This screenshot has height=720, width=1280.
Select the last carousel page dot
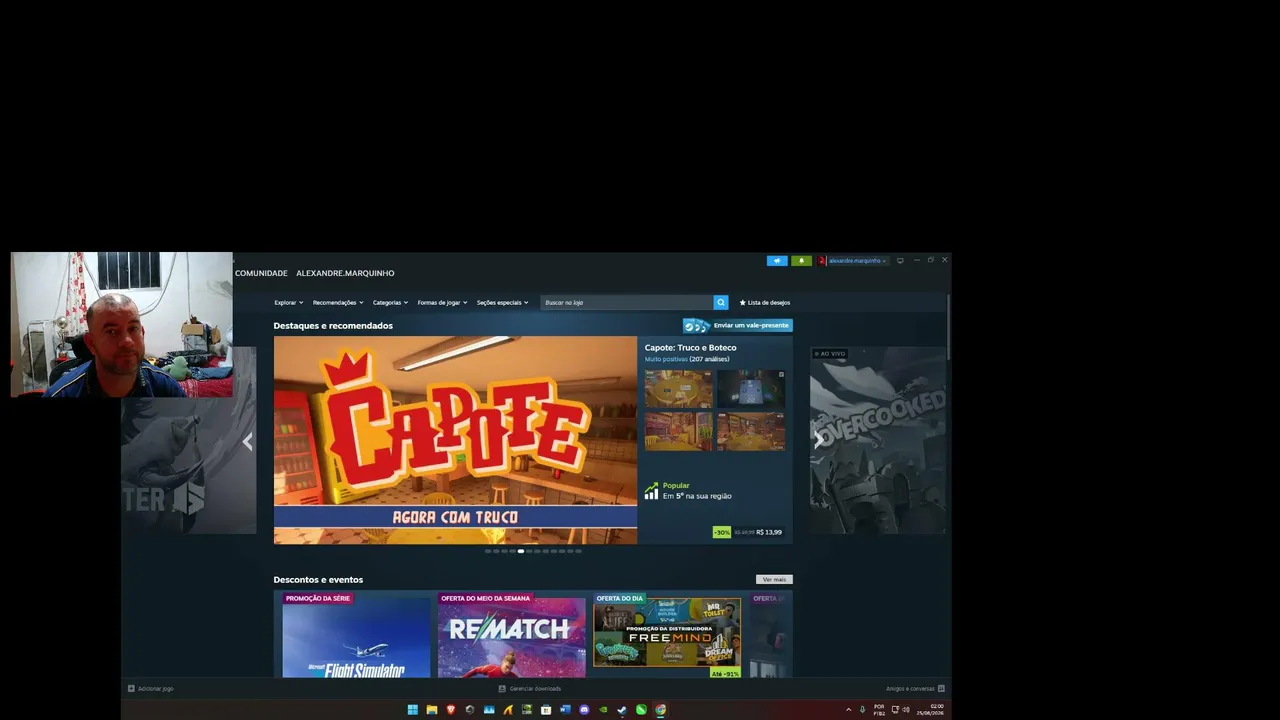578,551
